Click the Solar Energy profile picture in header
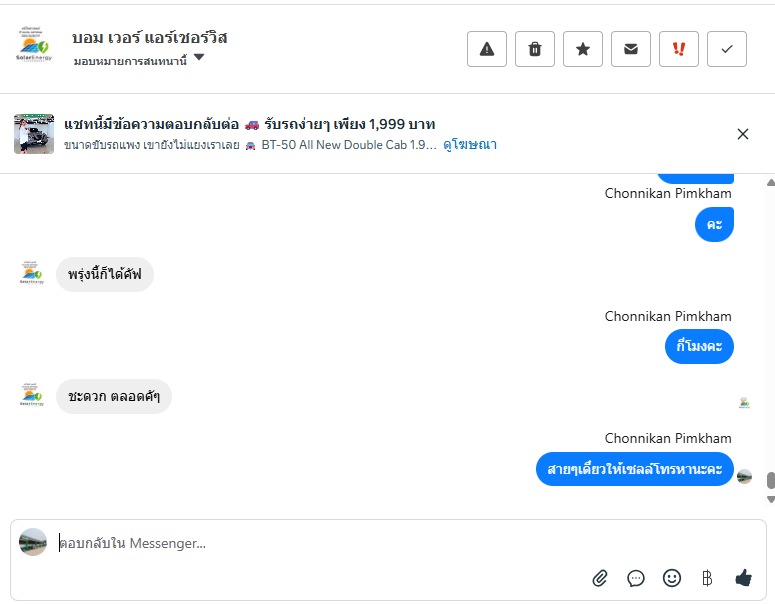 (34, 47)
